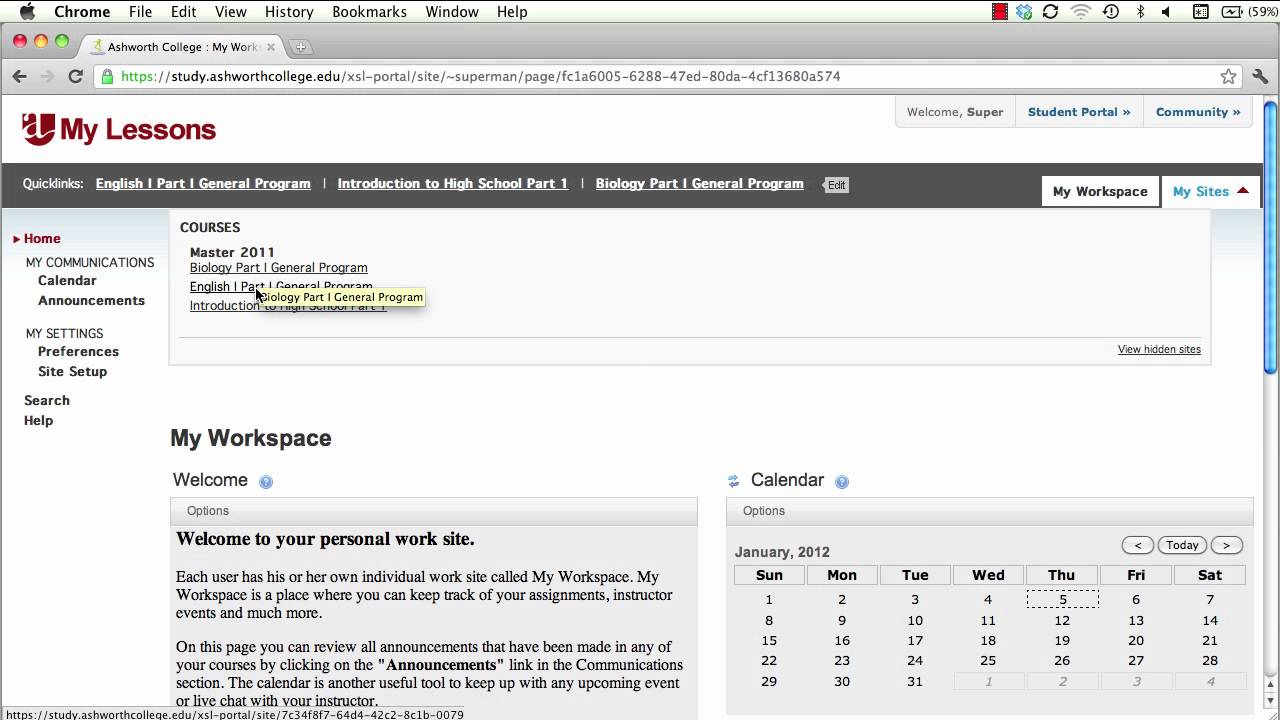
Task: Click the volume icon in menu bar
Action: tap(1167, 12)
